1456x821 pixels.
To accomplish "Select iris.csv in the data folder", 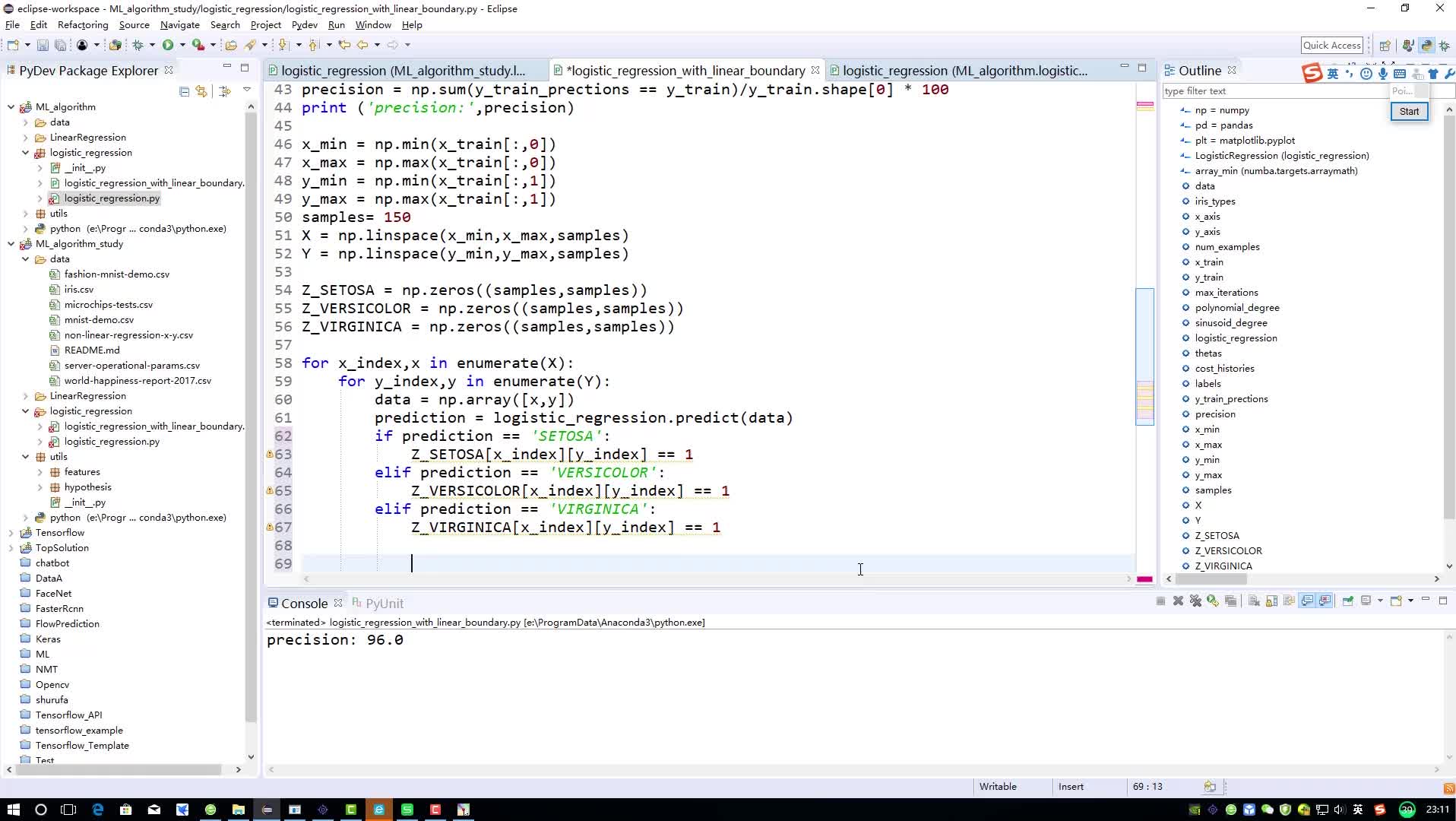I will [x=79, y=290].
